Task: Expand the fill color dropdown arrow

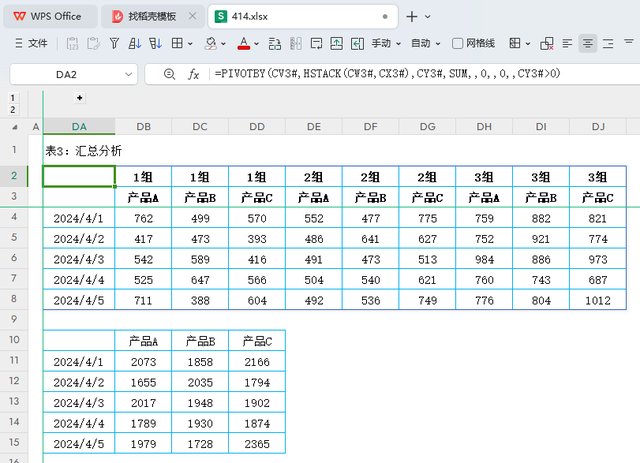Action: coord(223,43)
